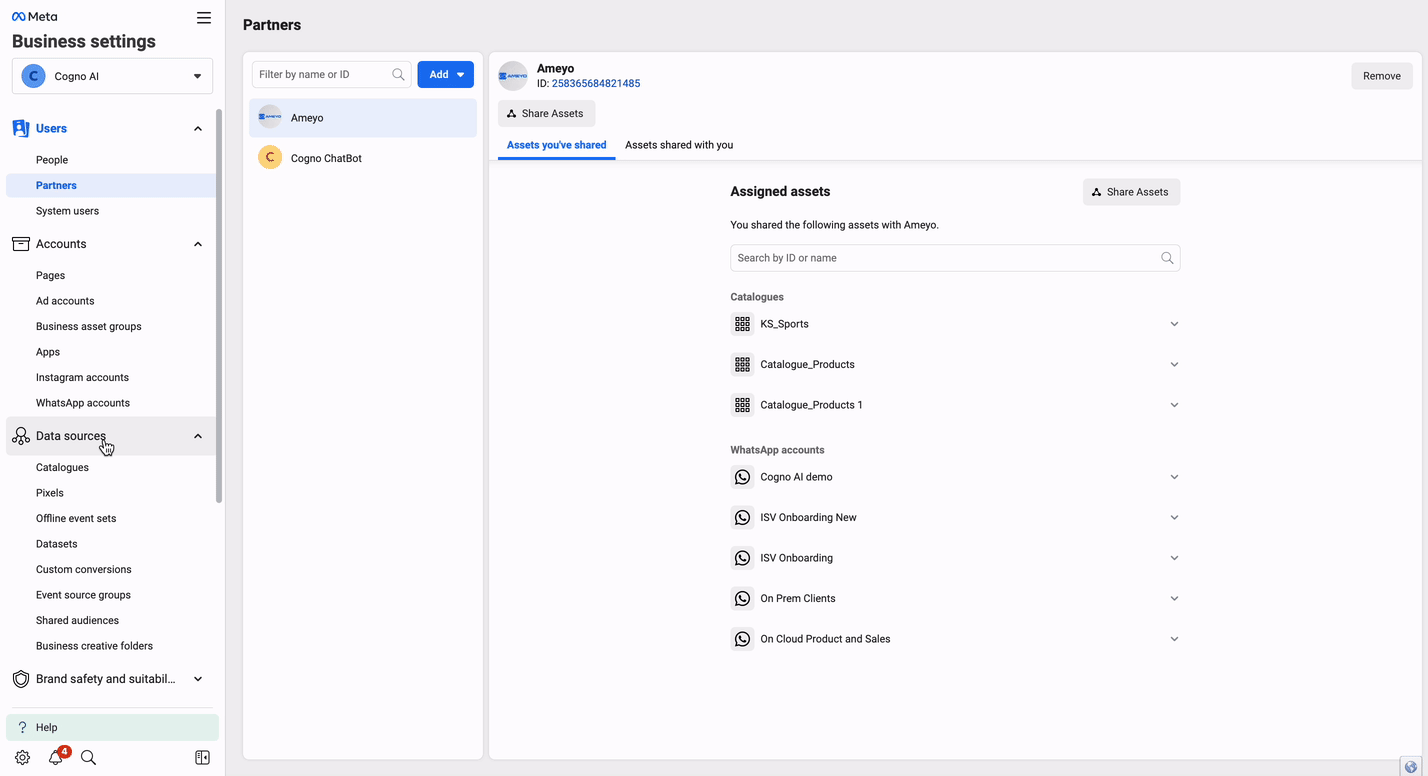The image size is (1428, 776).
Task: Click the Users section icon
Action: 20,128
